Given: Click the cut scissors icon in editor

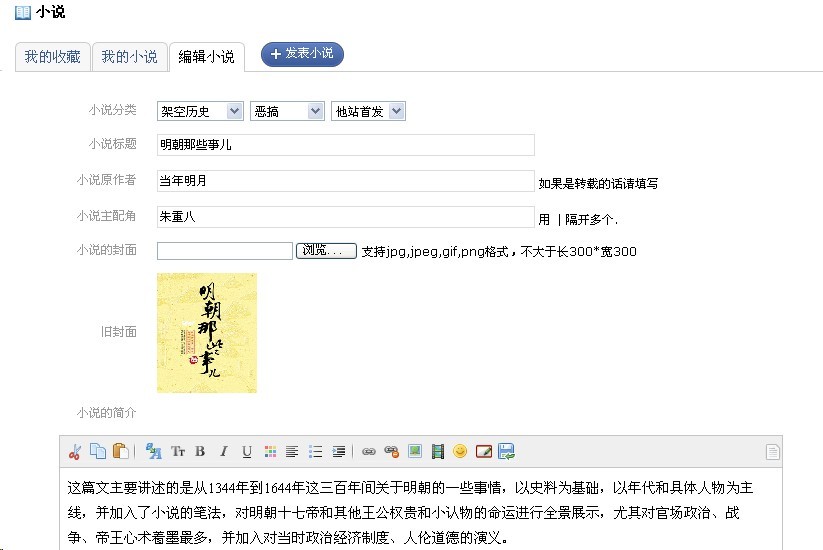Looking at the screenshot, I should [75, 452].
